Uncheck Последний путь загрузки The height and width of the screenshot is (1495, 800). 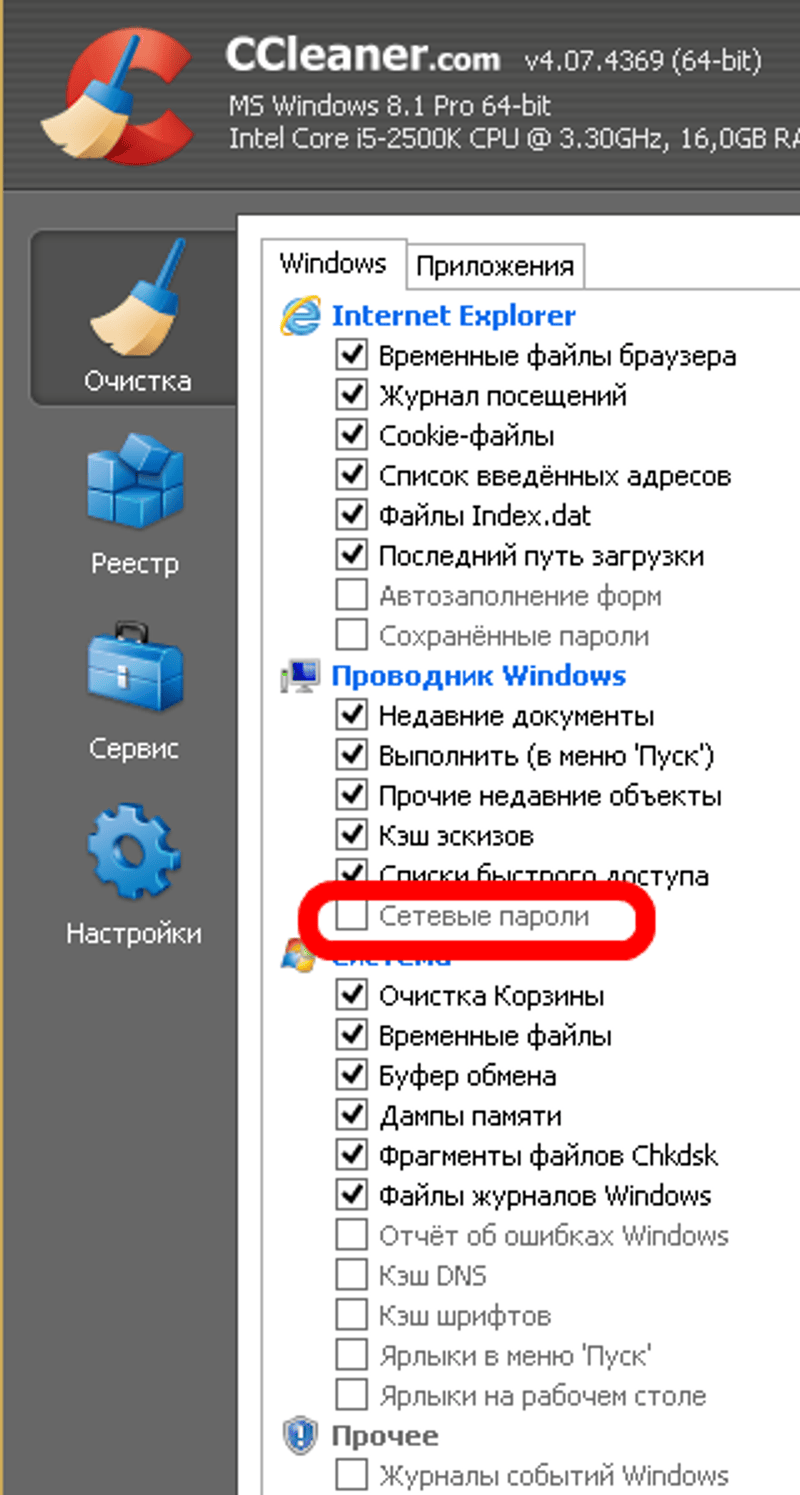[352, 556]
